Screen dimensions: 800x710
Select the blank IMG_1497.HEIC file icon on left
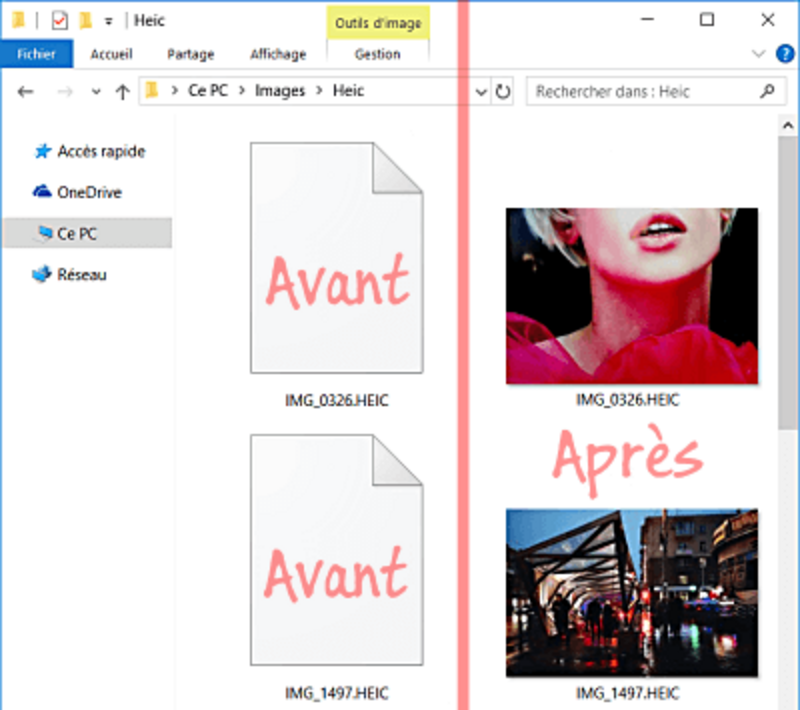[337, 550]
